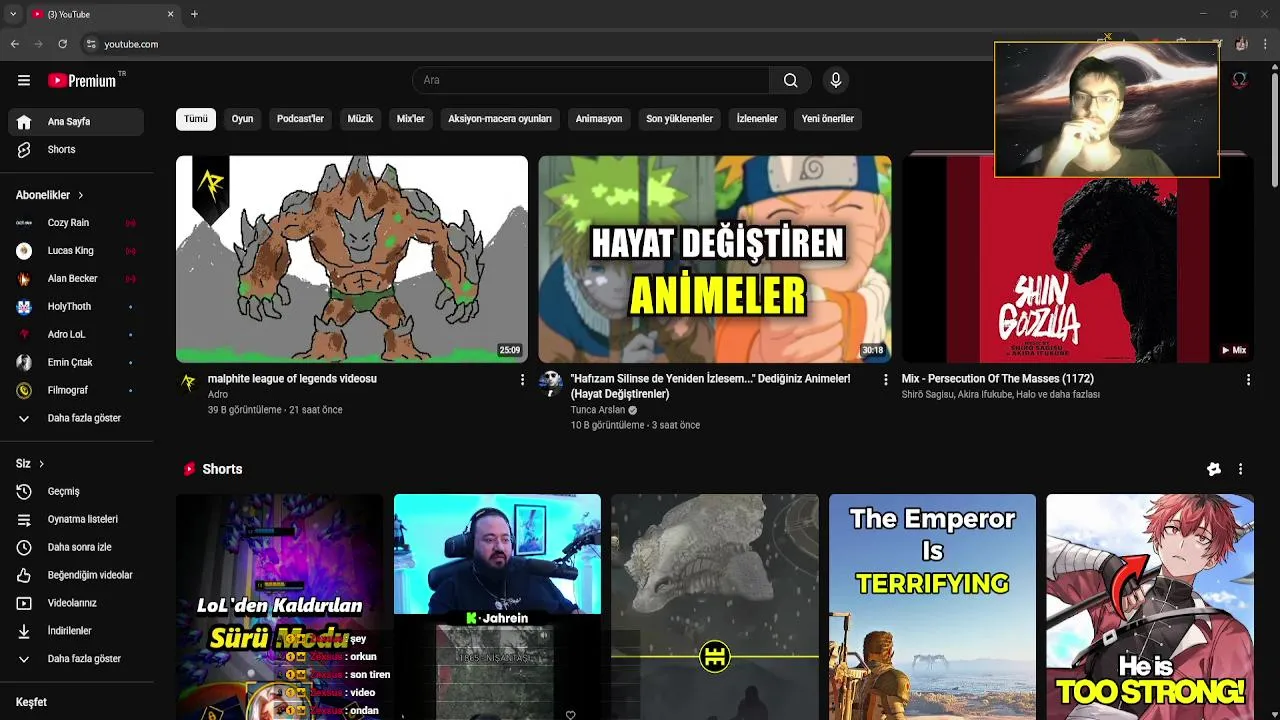Select the Podcast'ler filter chip
Image resolution: width=1280 pixels, height=720 pixels.
coord(300,119)
